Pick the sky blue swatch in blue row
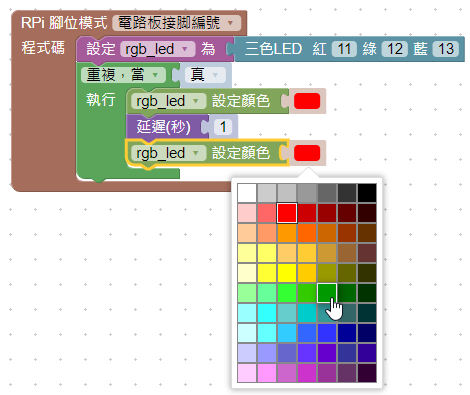This screenshot has width=470, height=395. point(287,333)
